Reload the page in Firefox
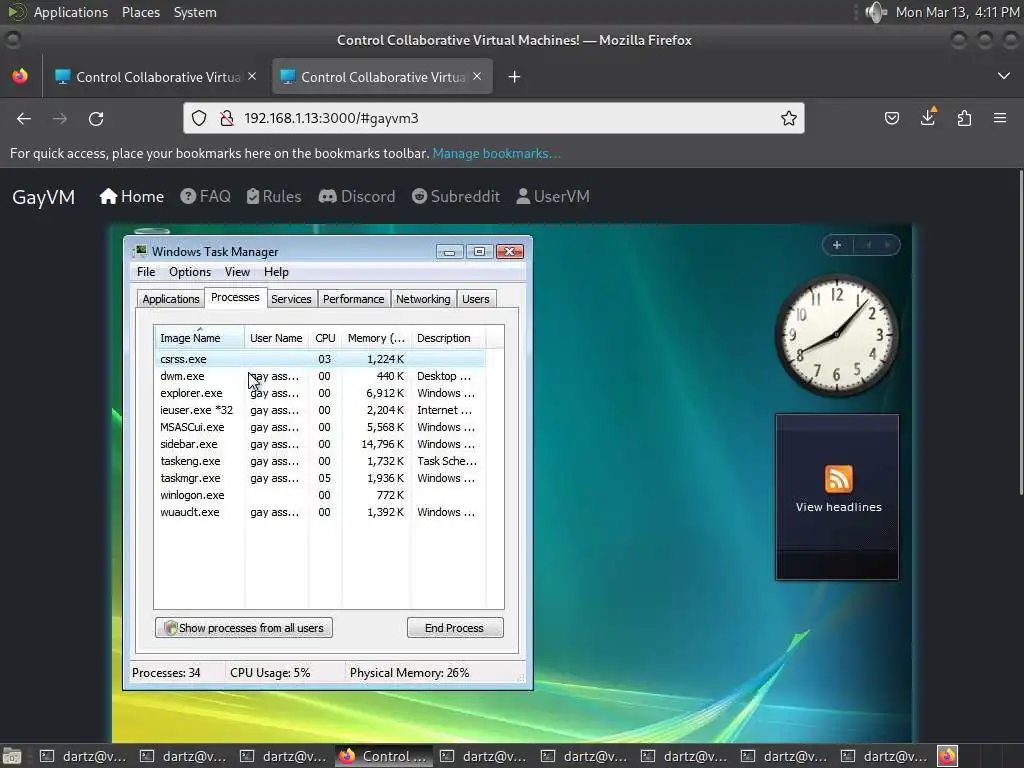Image resolution: width=1024 pixels, height=768 pixels. 96,118
